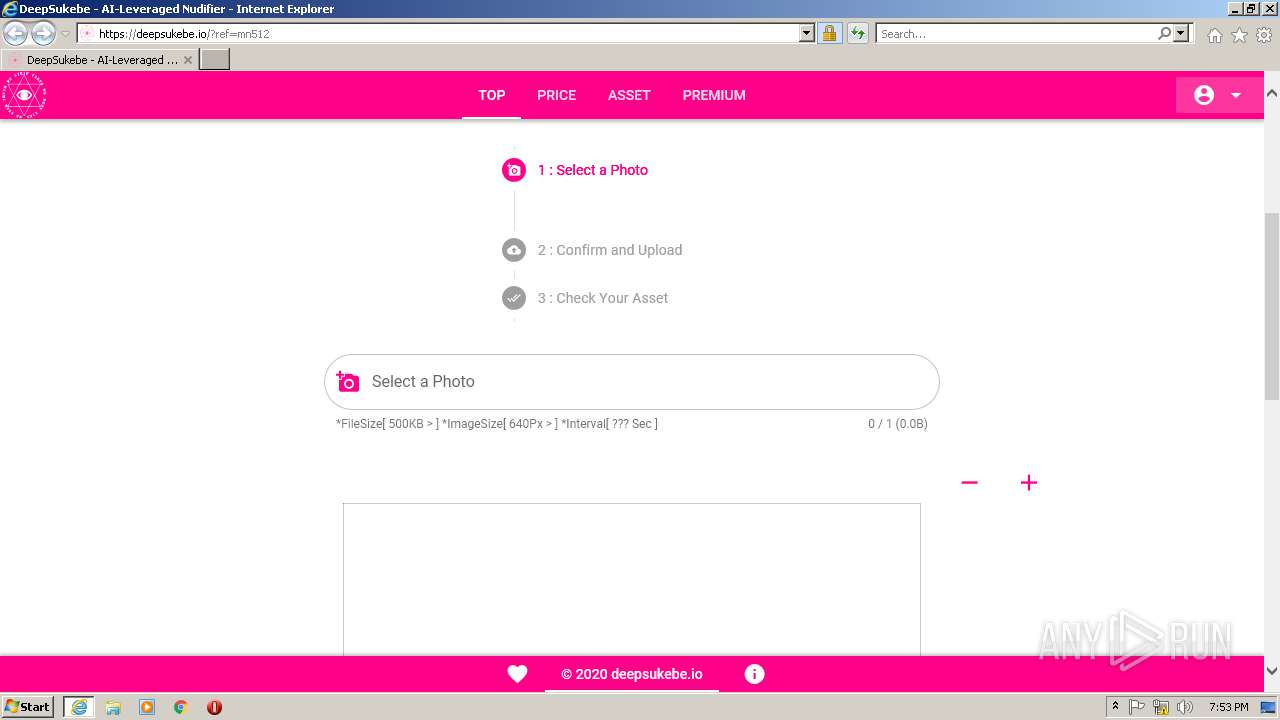Viewport: 1280px width, 720px height.
Task: Click the plus zoom-in icon
Action: (1029, 482)
